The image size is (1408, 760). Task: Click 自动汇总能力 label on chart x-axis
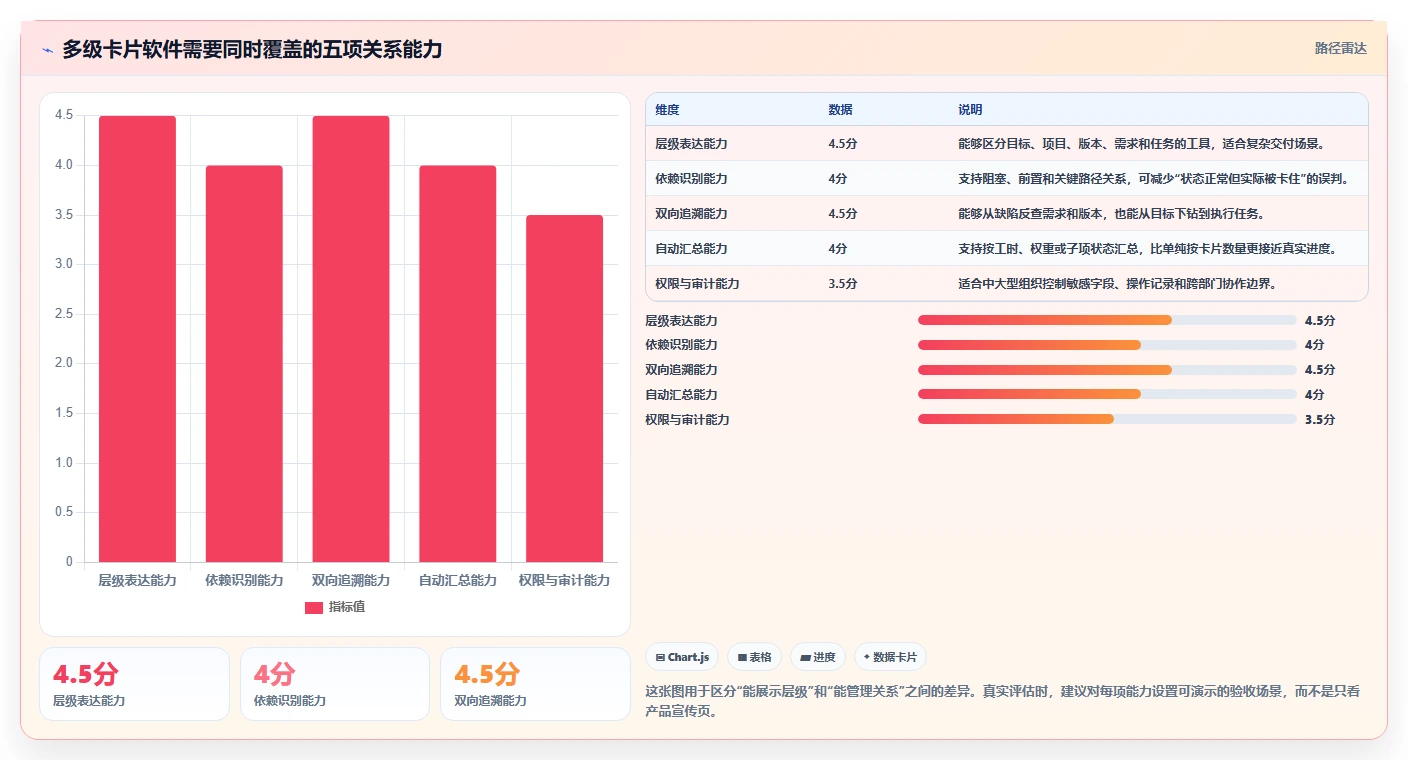[458, 581]
